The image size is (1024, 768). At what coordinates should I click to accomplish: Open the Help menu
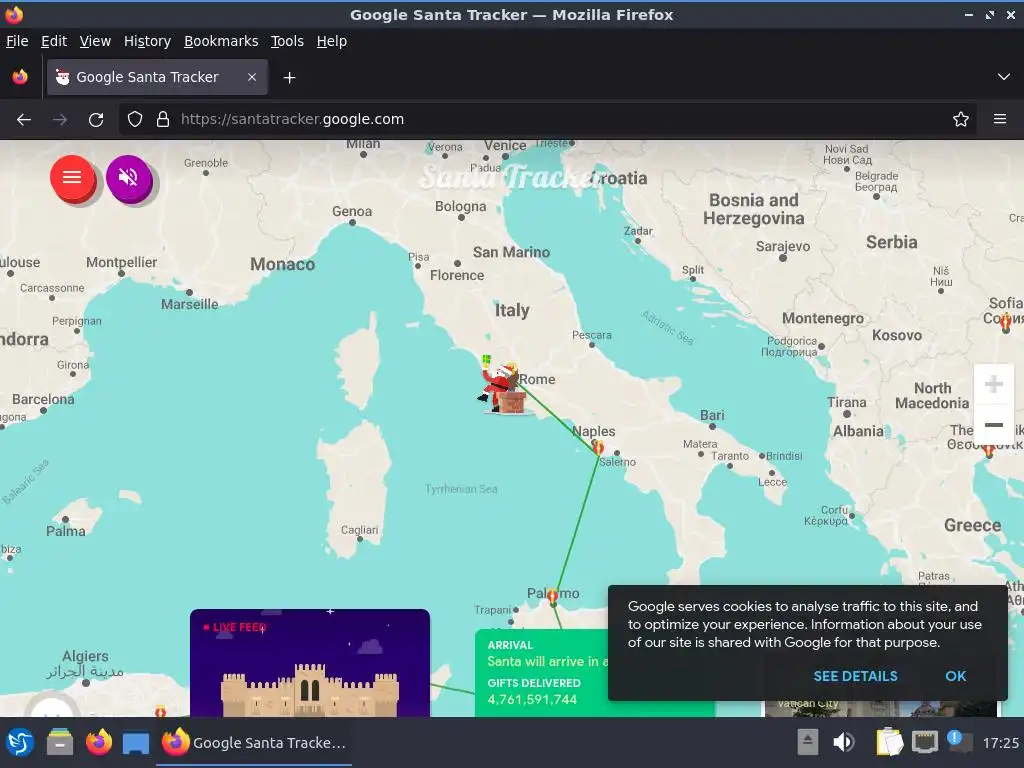332,41
